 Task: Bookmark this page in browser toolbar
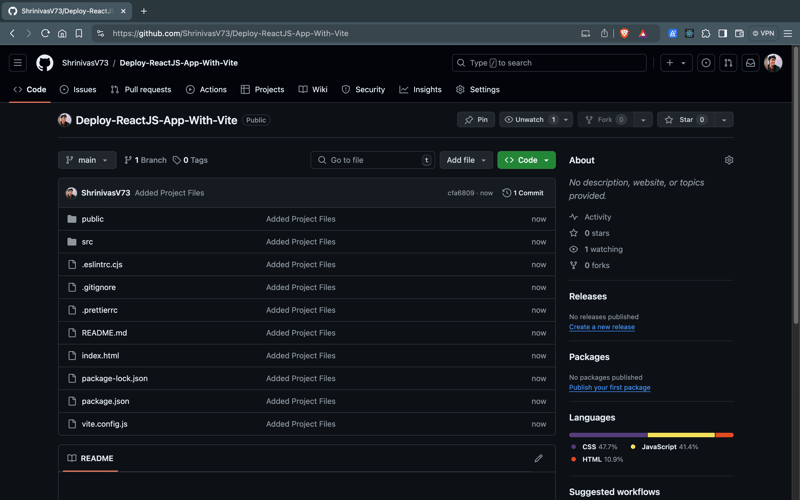click(x=79, y=33)
